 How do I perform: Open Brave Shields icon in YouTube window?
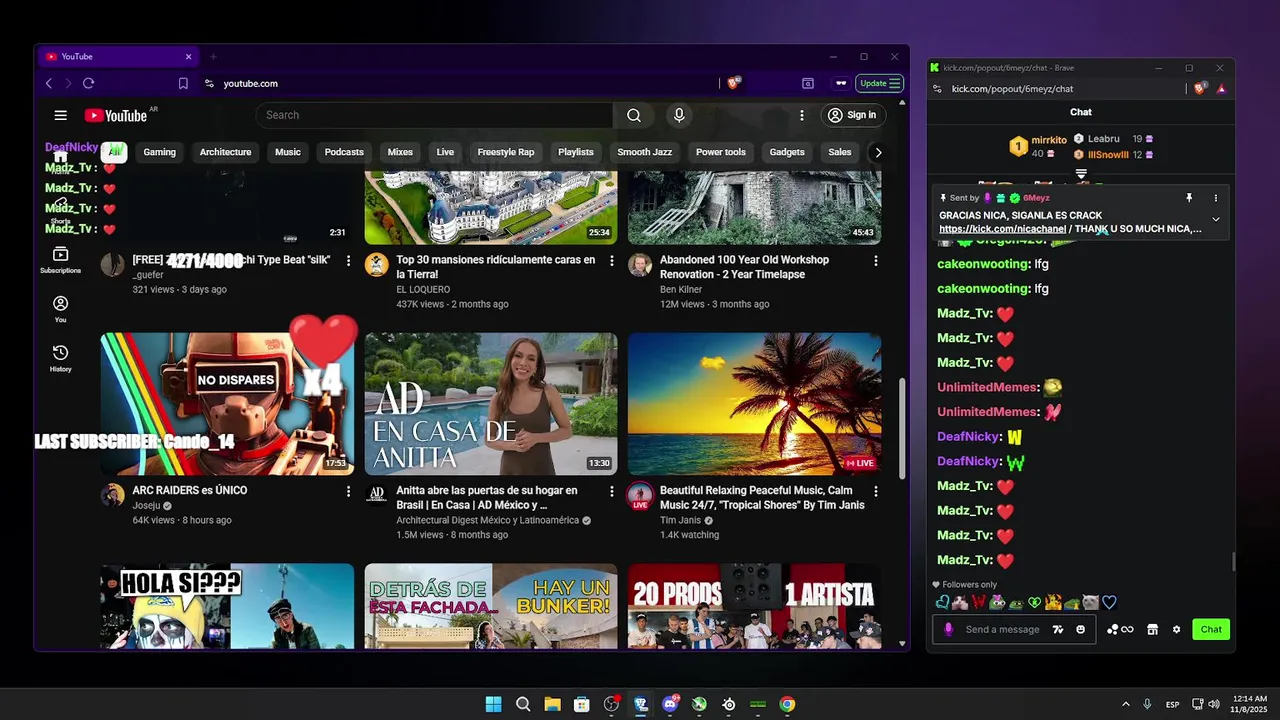click(x=734, y=83)
